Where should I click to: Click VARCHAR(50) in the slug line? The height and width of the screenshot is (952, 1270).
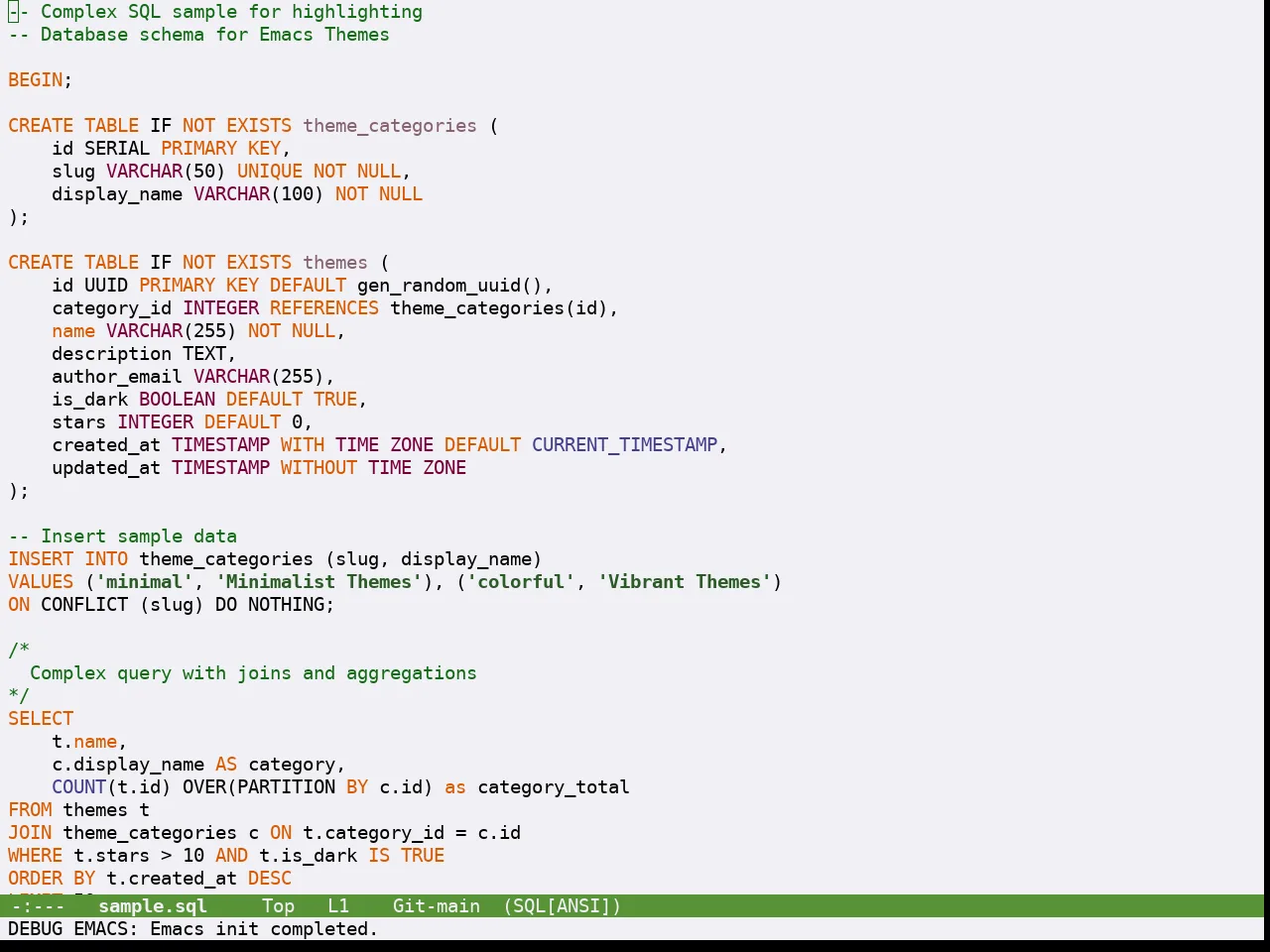166,172
